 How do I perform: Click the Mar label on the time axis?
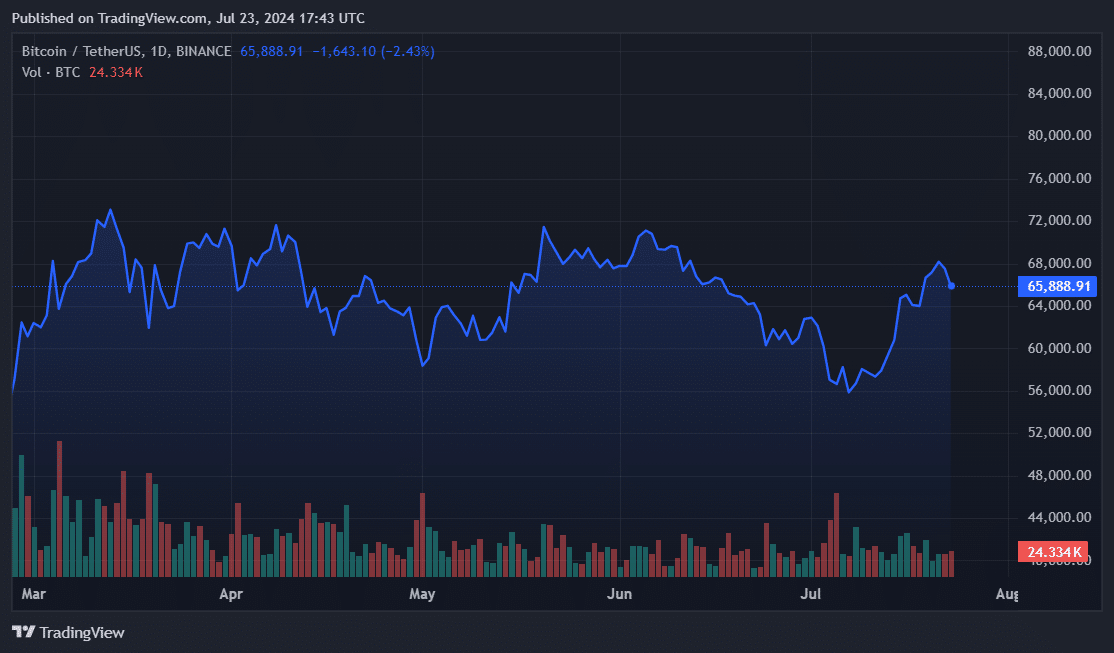[x=33, y=594]
